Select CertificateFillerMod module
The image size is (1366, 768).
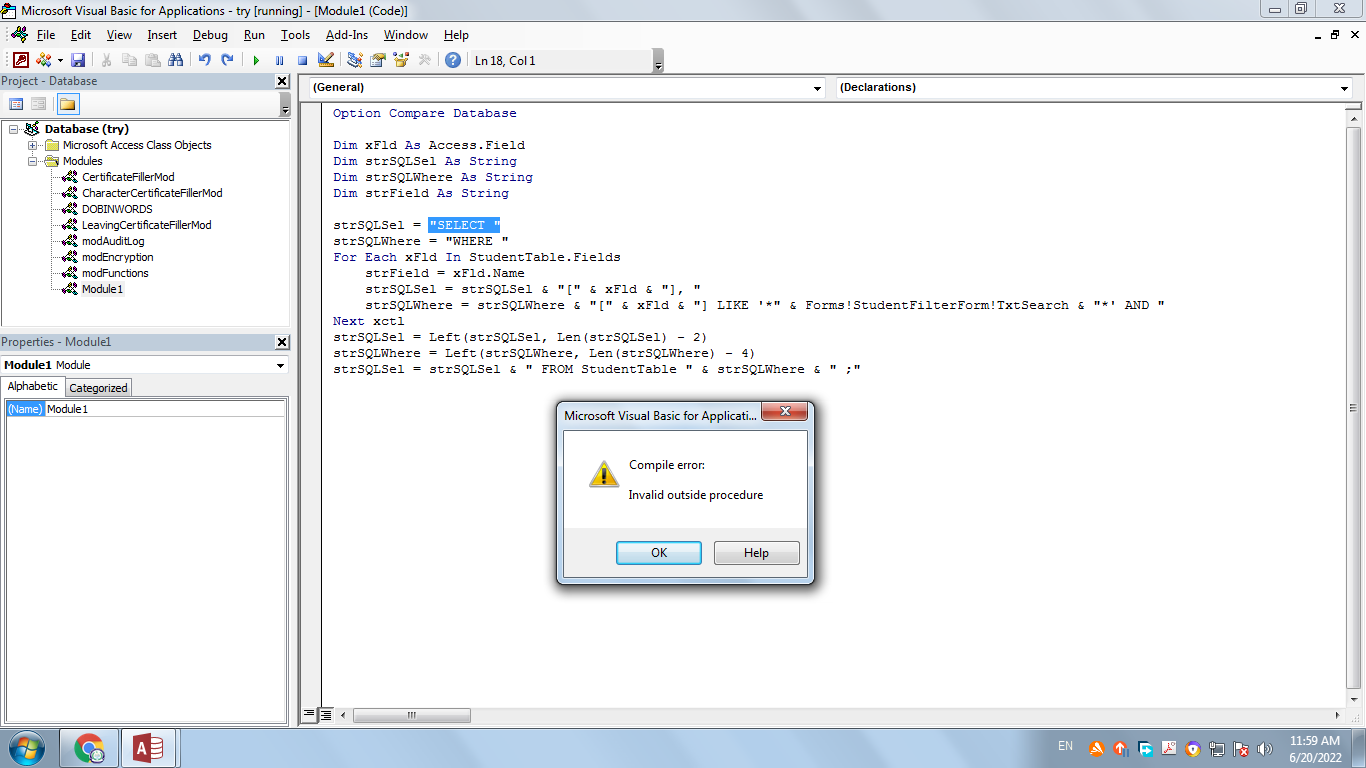(128, 177)
